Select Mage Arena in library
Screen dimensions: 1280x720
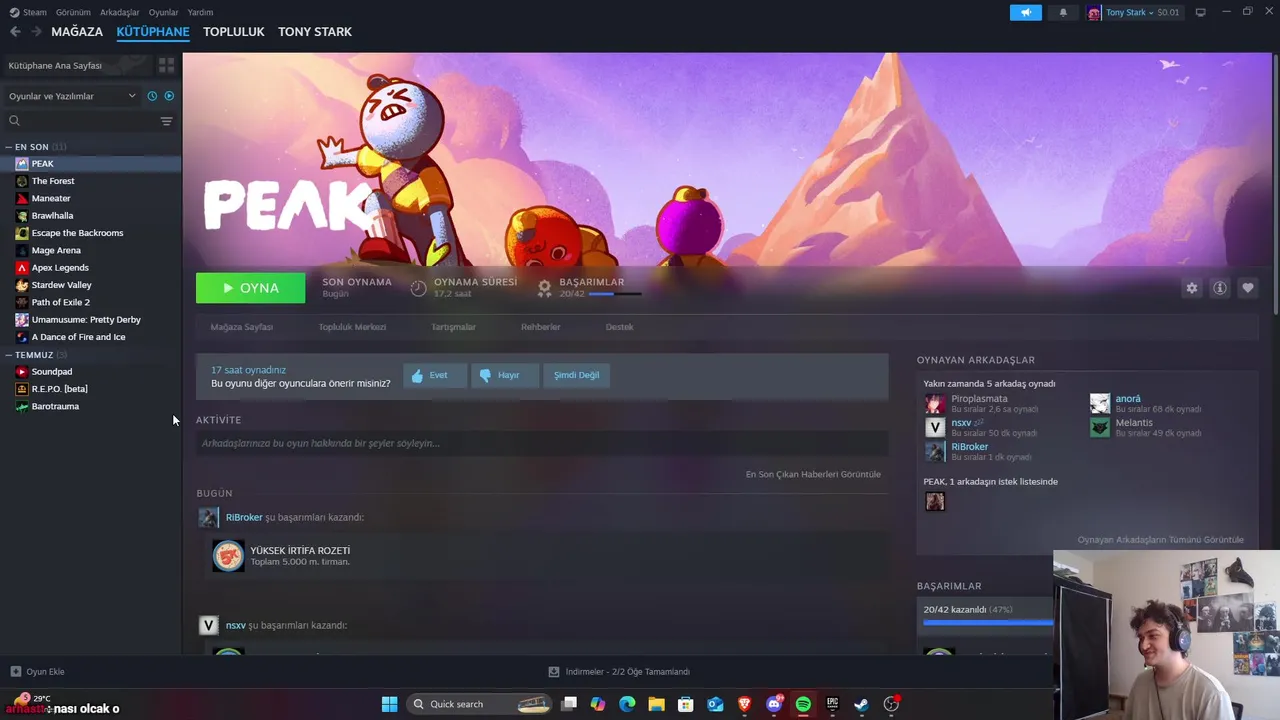tap(56, 250)
